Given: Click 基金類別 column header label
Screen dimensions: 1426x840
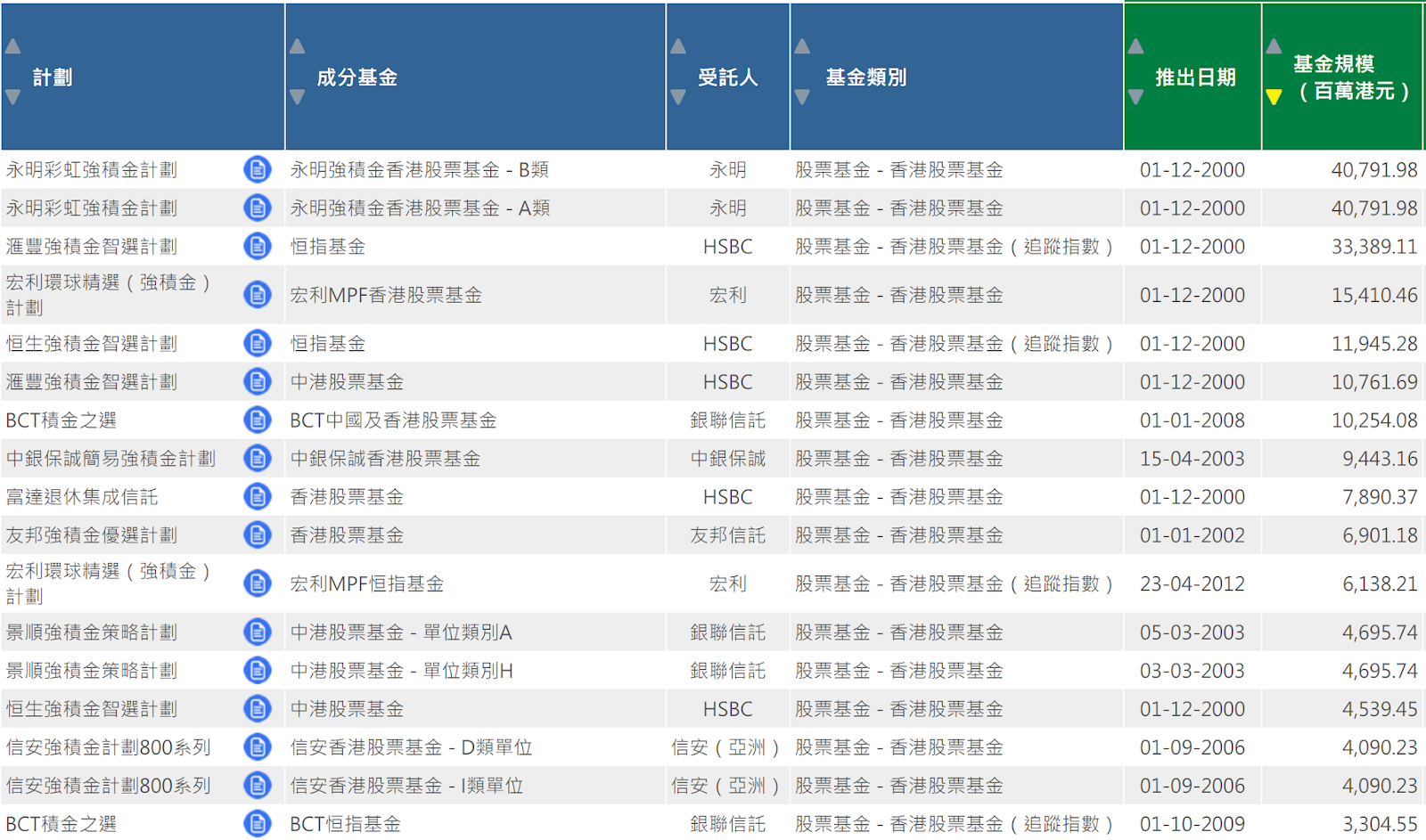Looking at the screenshot, I should [866, 77].
